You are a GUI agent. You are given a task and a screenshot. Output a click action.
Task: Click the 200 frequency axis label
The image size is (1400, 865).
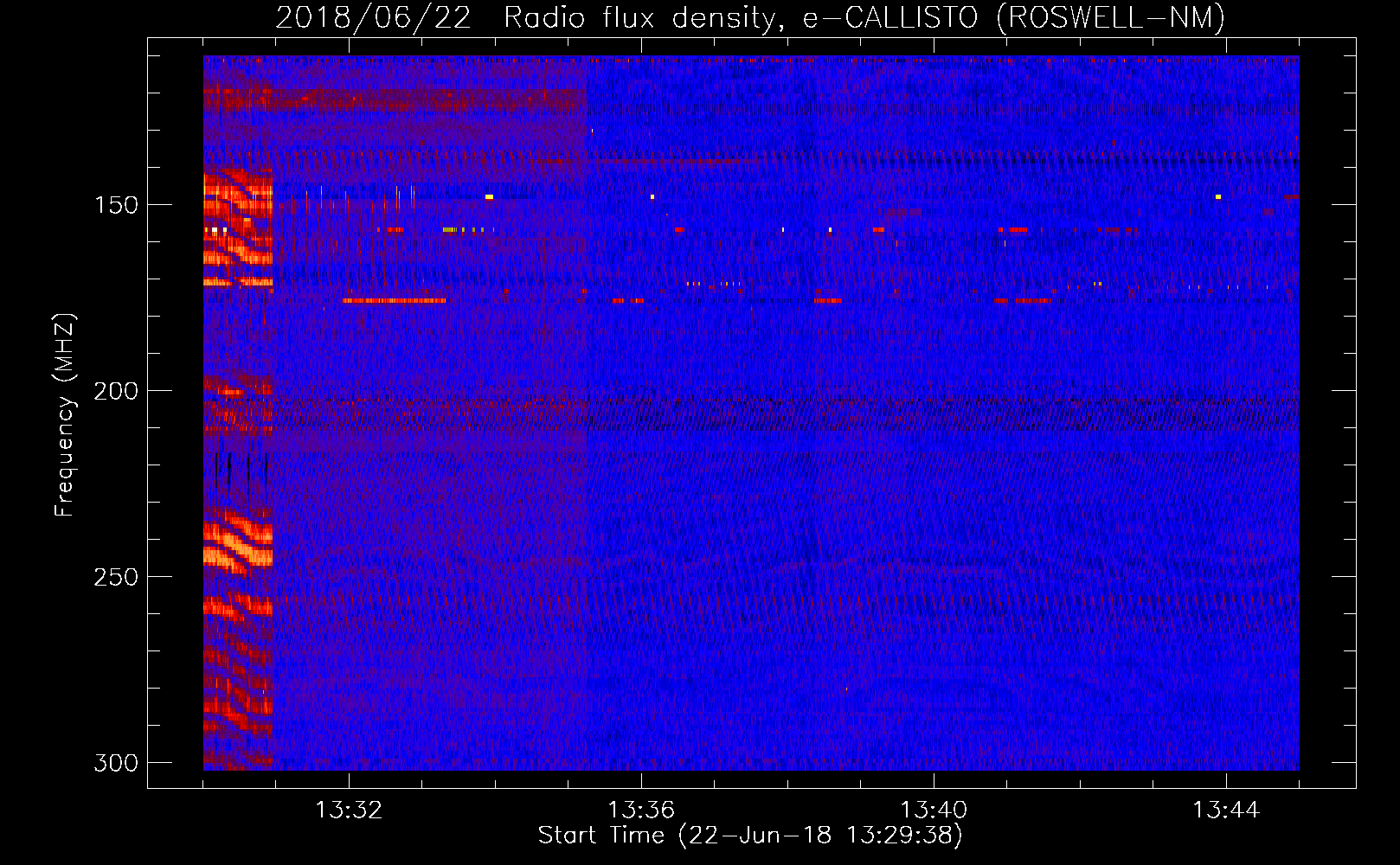point(116,391)
